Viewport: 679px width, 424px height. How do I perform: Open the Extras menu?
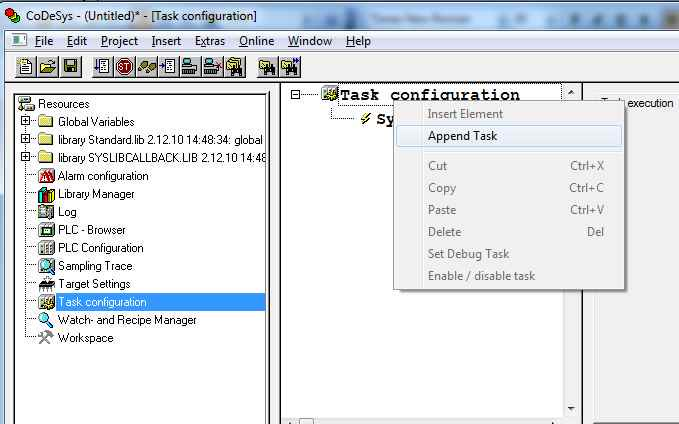point(210,41)
